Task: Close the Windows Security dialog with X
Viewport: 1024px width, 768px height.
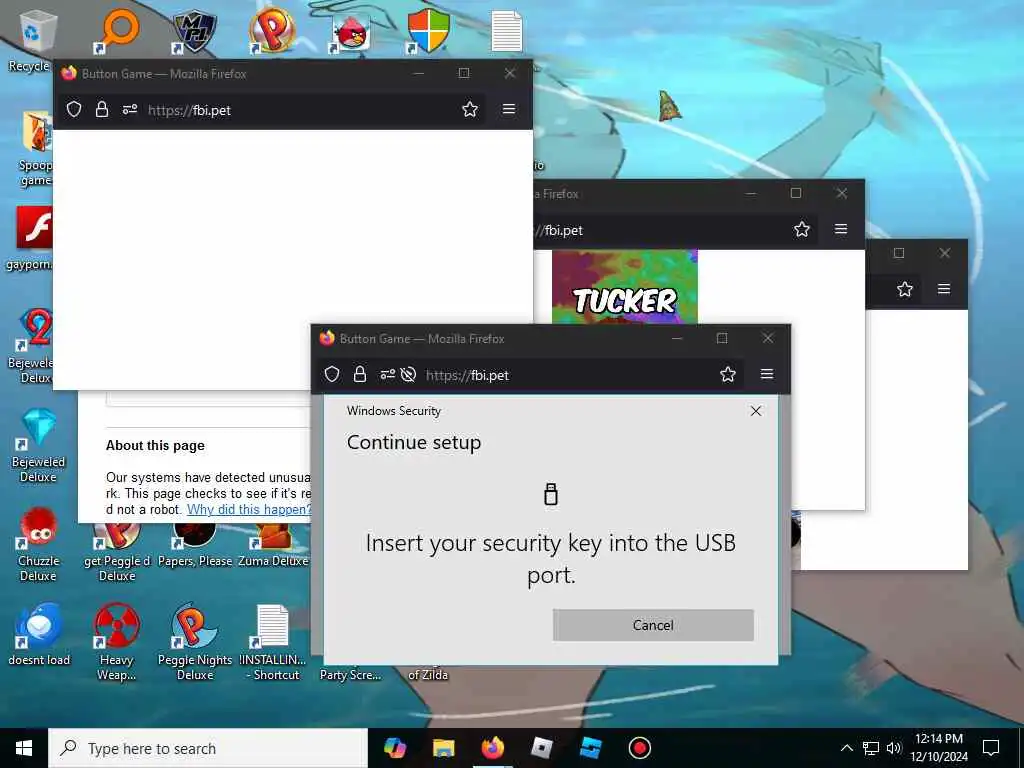Action: (756, 411)
